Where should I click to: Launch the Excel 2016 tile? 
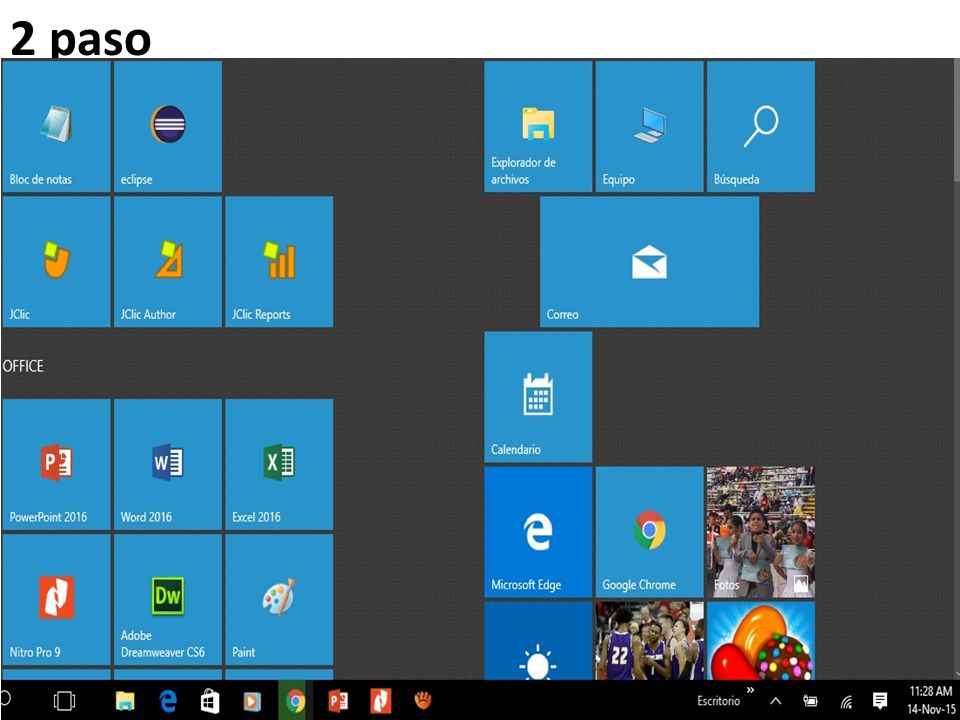(279, 465)
